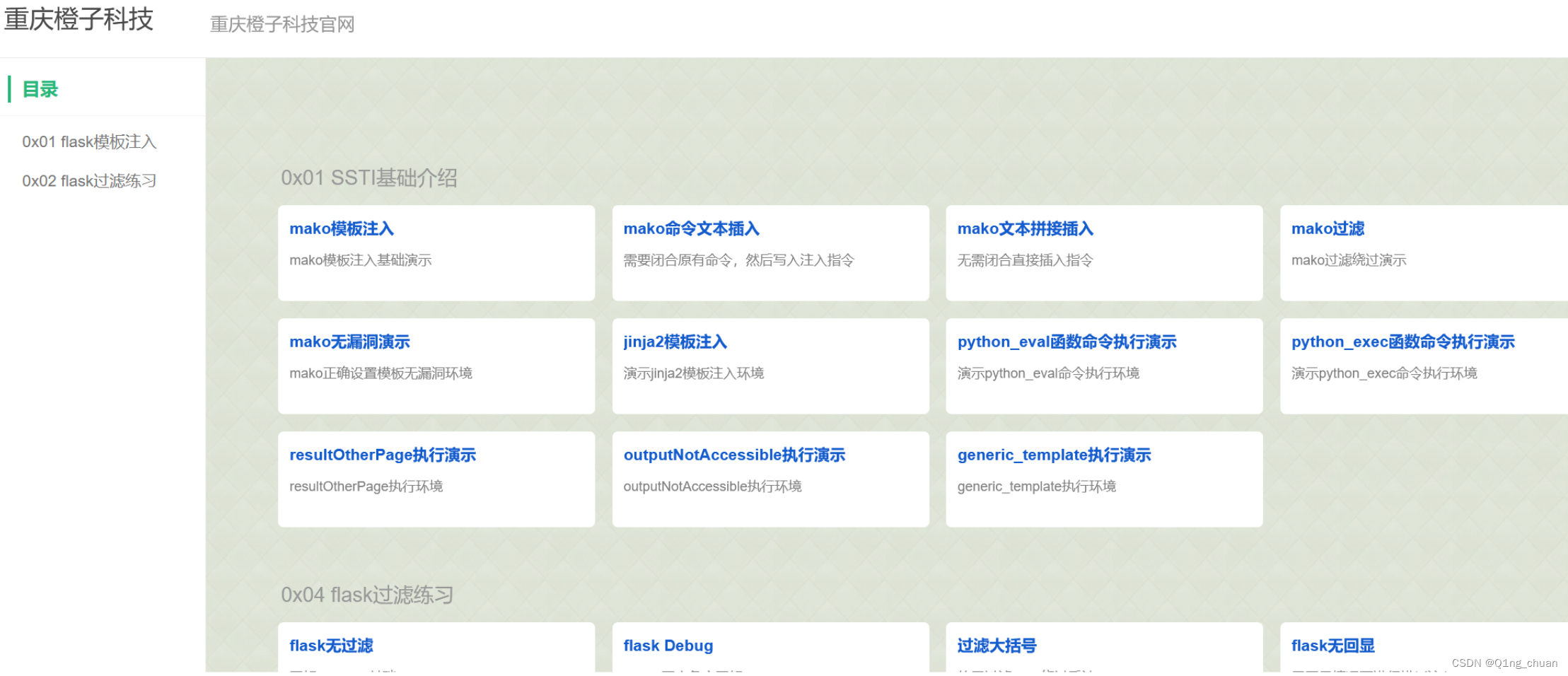Click the 目录 heading in the sidebar
The width and height of the screenshot is (1568, 676).
coord(40,90)
